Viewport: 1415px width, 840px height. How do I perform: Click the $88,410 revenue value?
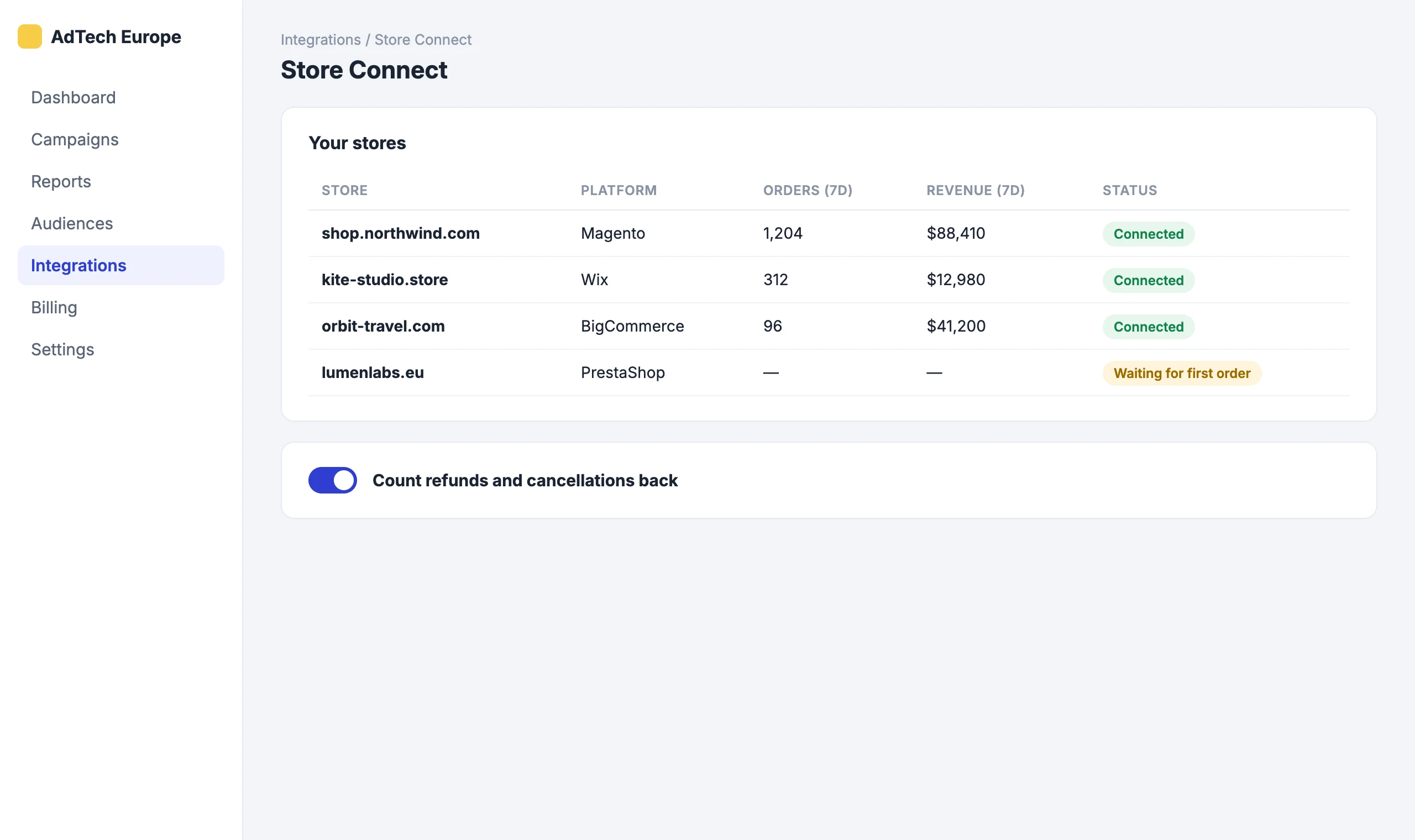tap(956, 233)
